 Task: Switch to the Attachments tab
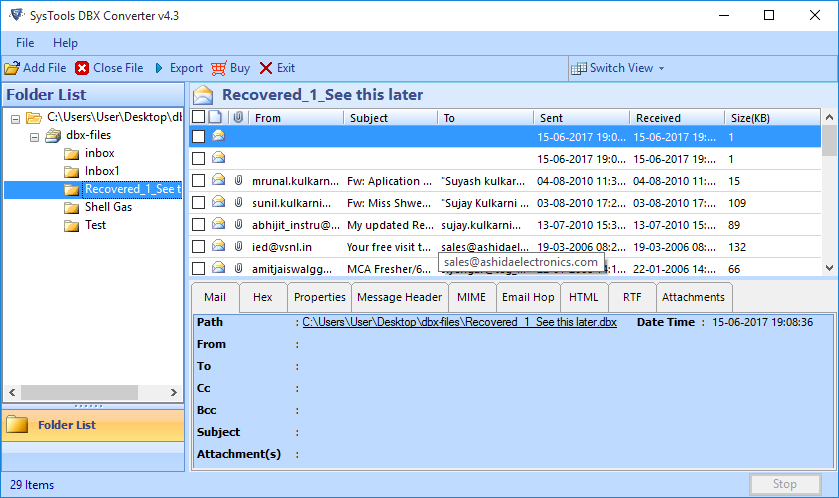coord(693,297)
